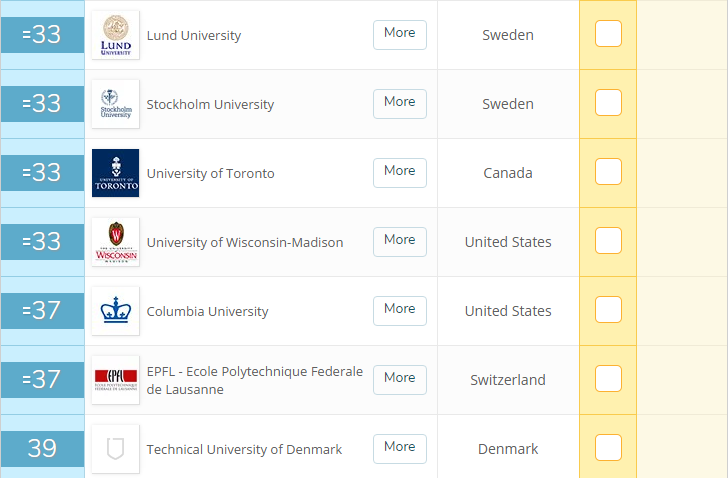Open the Columbia University name link
The height and width of the screenshot is (478, 728).
coord(207,312)
